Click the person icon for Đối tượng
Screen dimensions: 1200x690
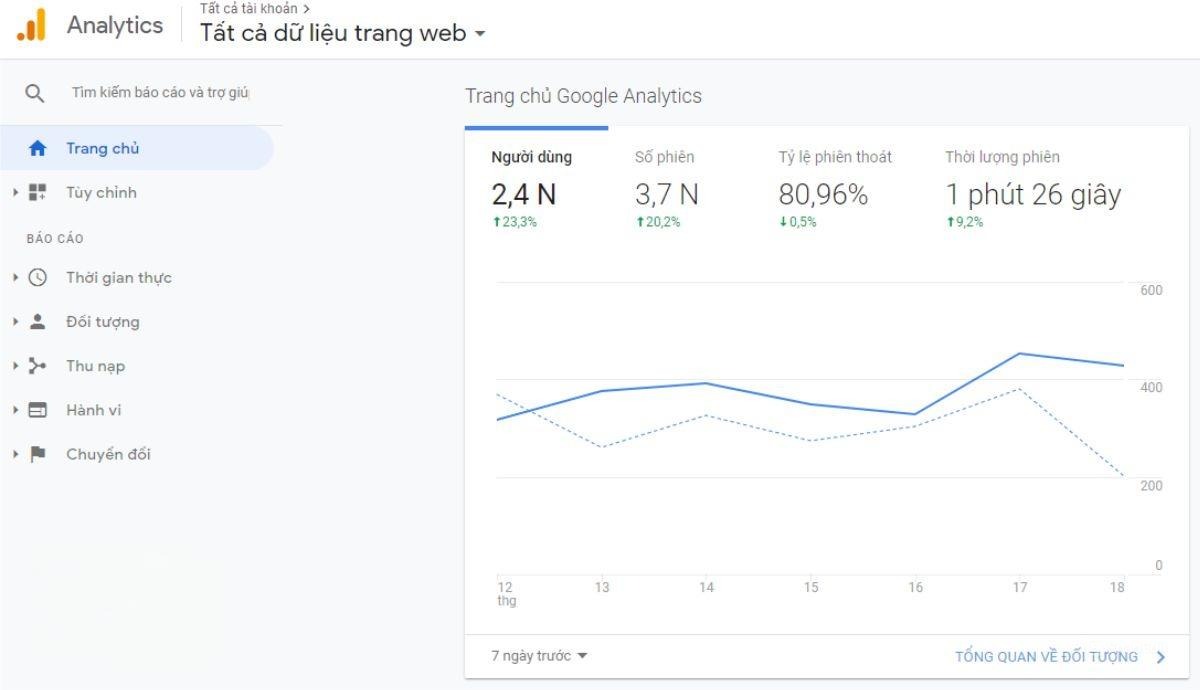pos(38,321)
